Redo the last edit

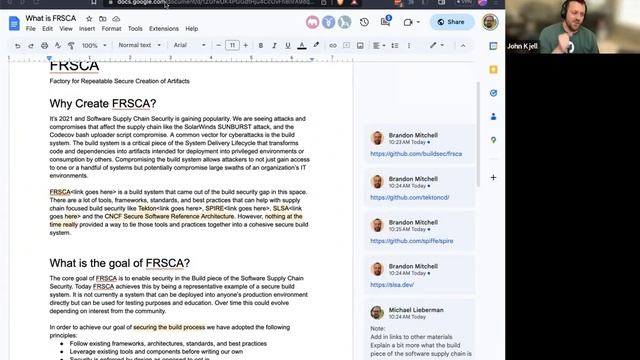click(31, 46)
